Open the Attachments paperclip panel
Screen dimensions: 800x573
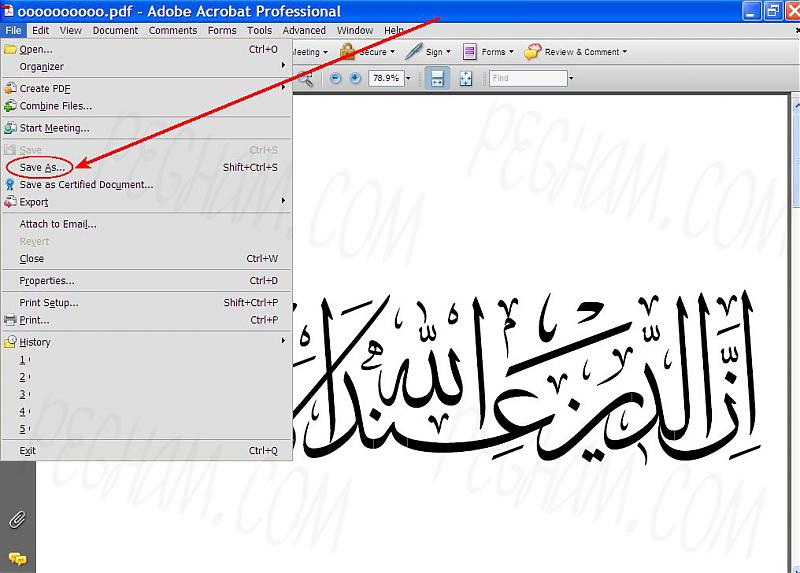pos(17,520)
